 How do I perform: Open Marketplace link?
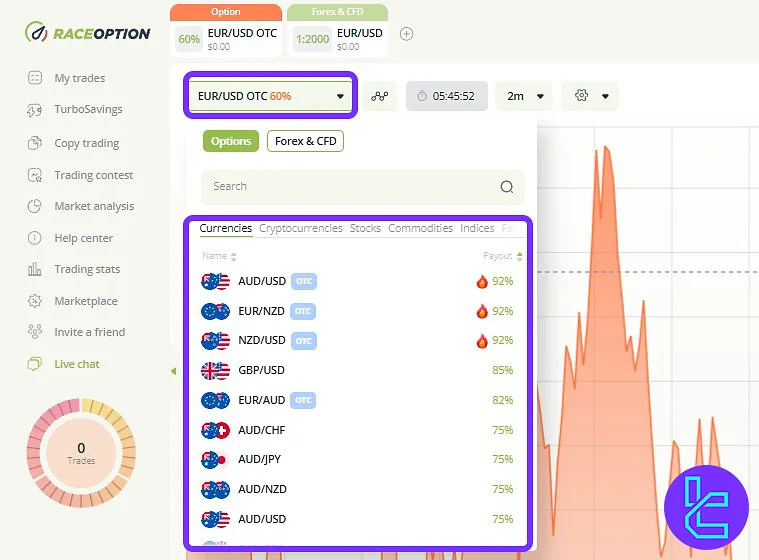(x=86, y=301)
